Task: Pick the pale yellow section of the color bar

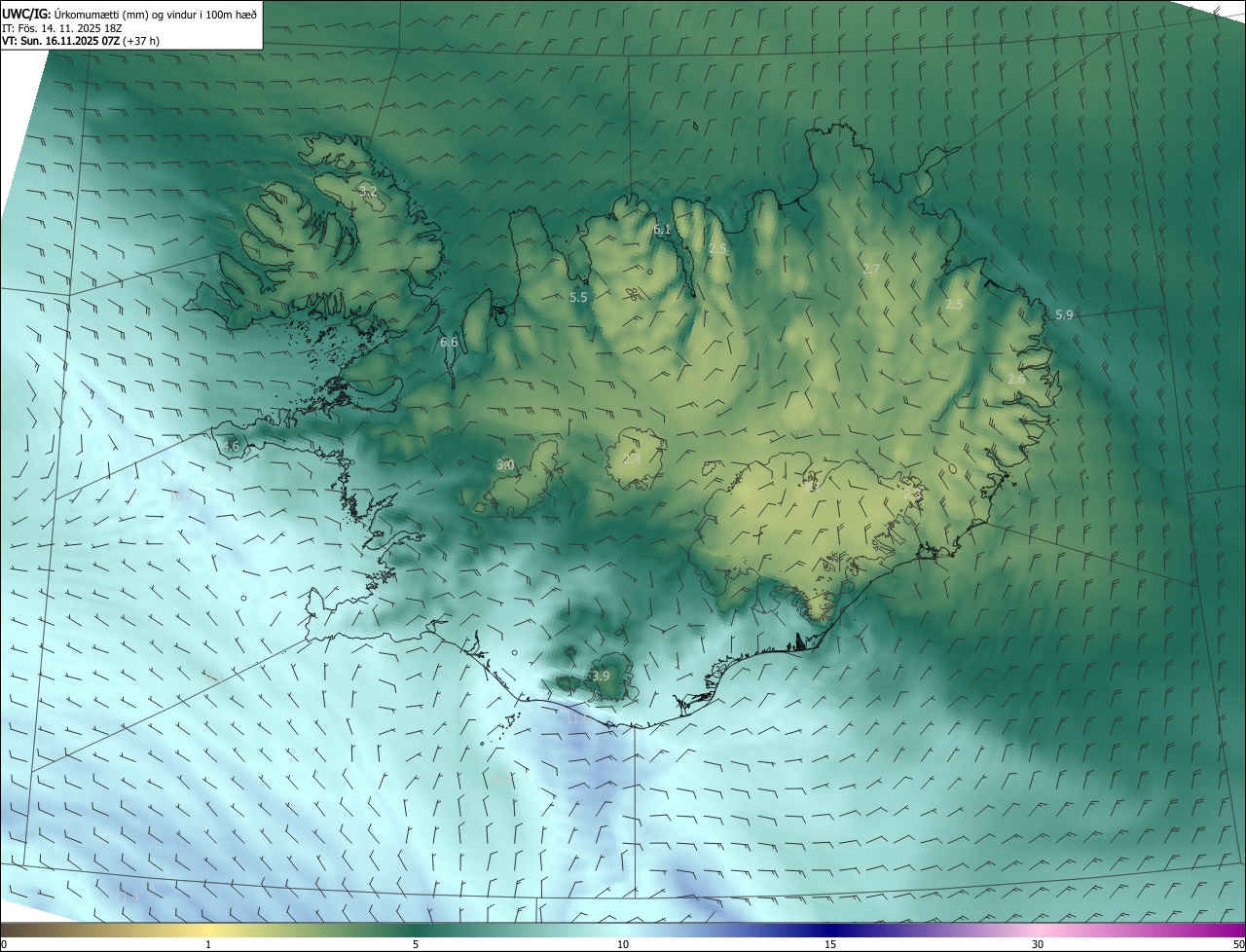Action: click(208, 930)
